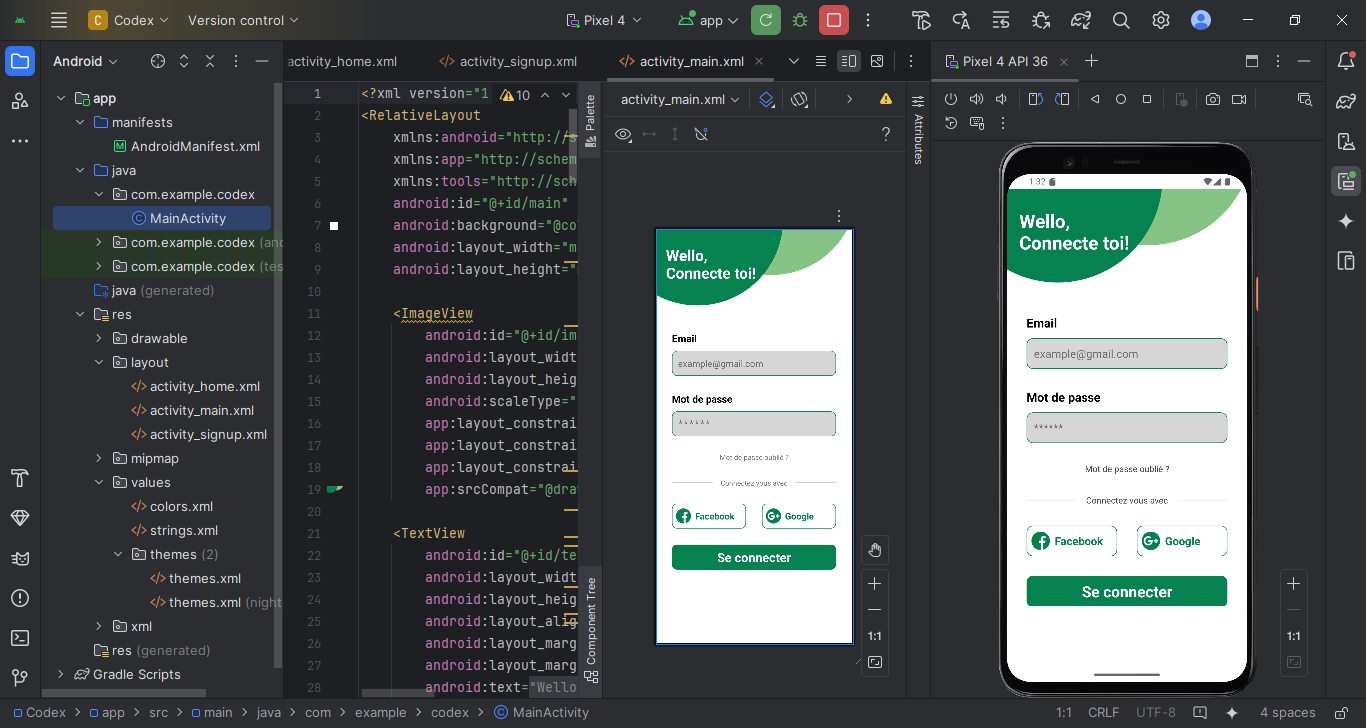Select the Split view mode icon
Screen dimensions: 1366x728
pos(849,61)
